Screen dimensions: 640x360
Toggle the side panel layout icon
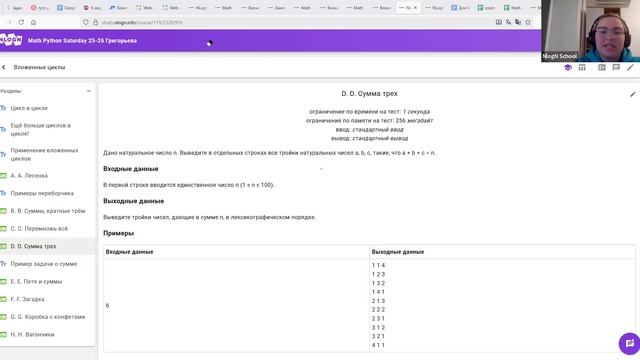(602, 67)
